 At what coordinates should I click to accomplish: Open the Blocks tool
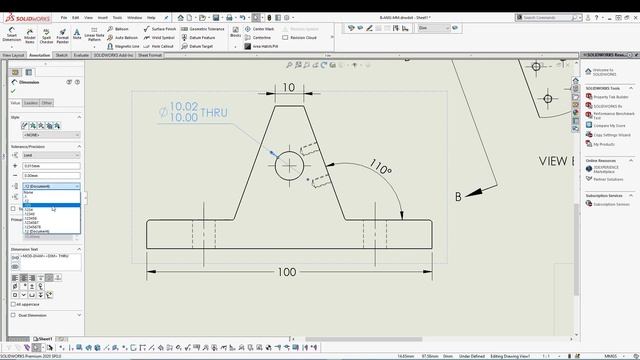coord(236,32)
